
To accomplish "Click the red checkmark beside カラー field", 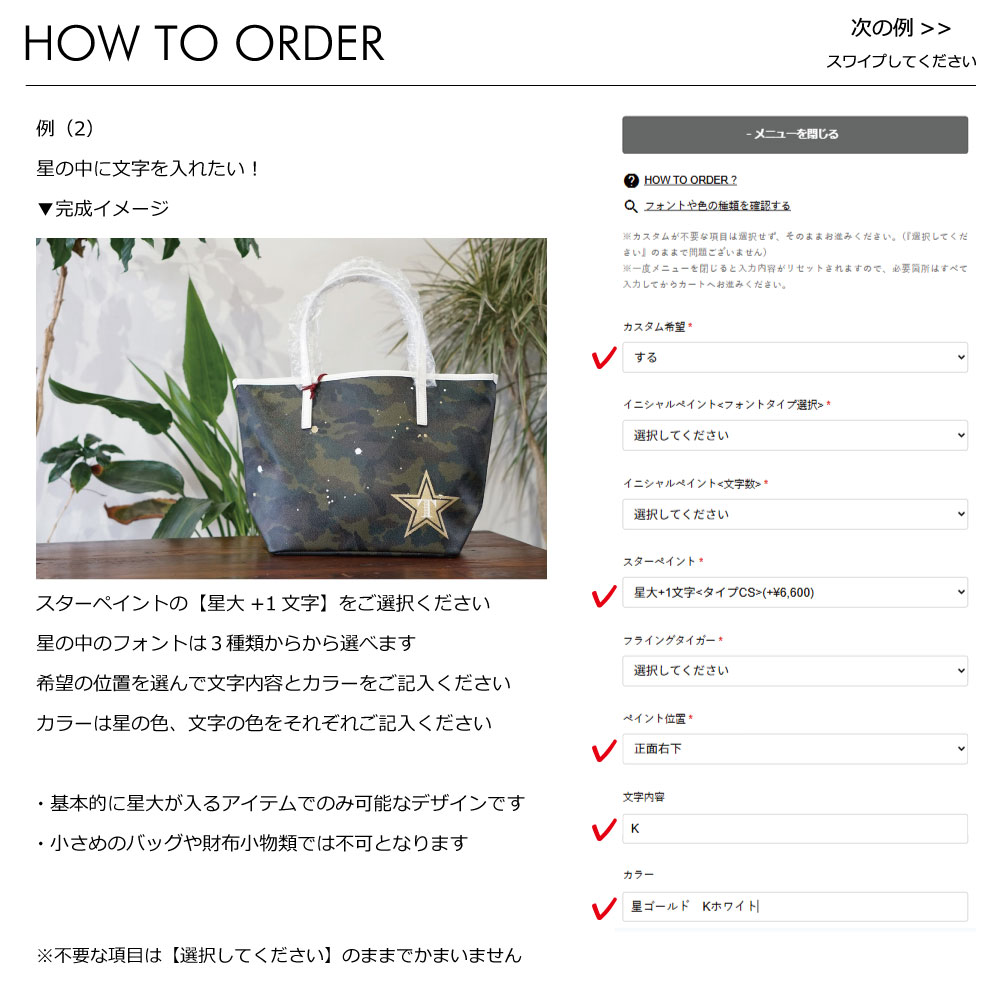I will tap(604, 908).
